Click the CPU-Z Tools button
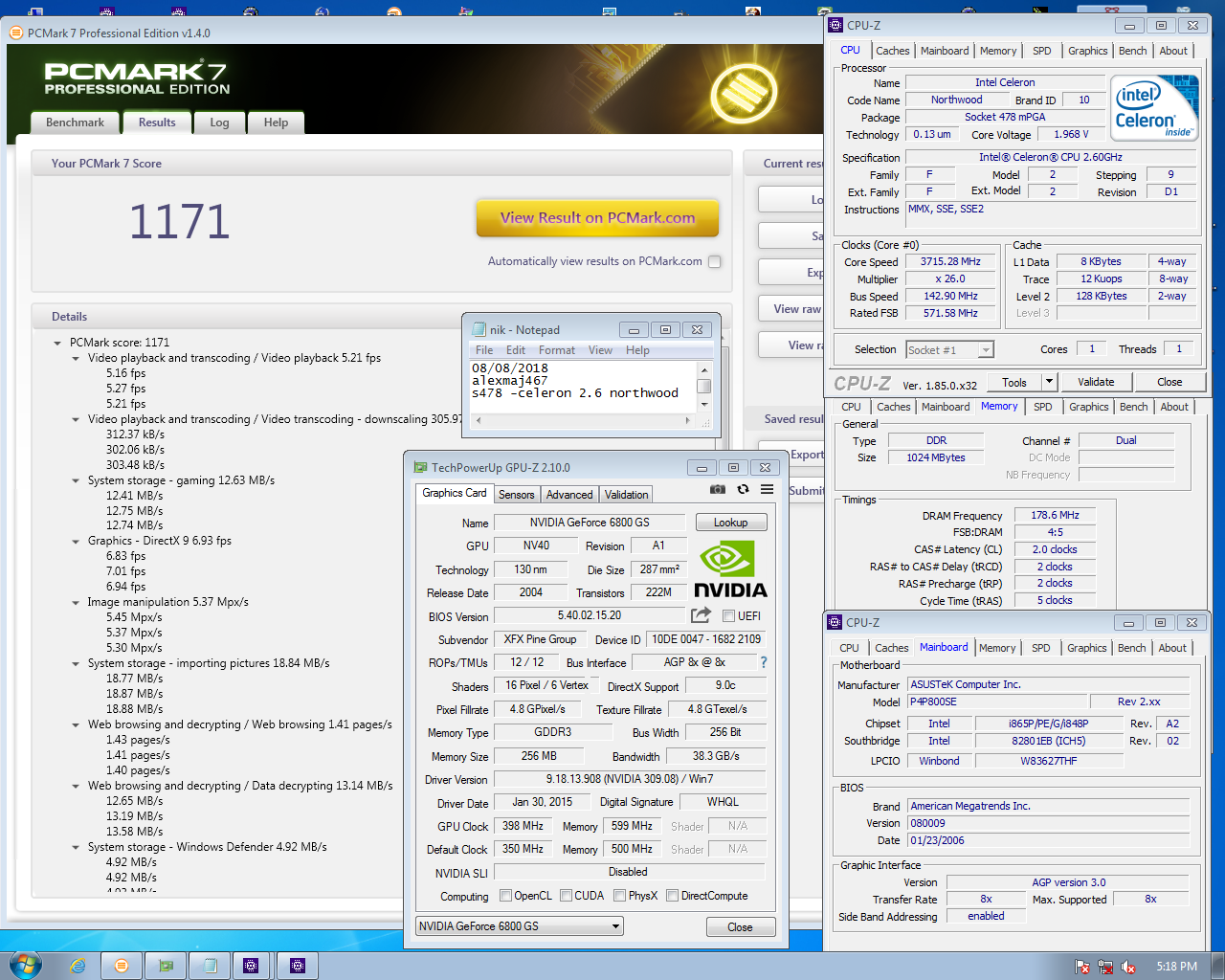Image resolution: width=1225 pixels, height=980 pixels. [1014, 382]
